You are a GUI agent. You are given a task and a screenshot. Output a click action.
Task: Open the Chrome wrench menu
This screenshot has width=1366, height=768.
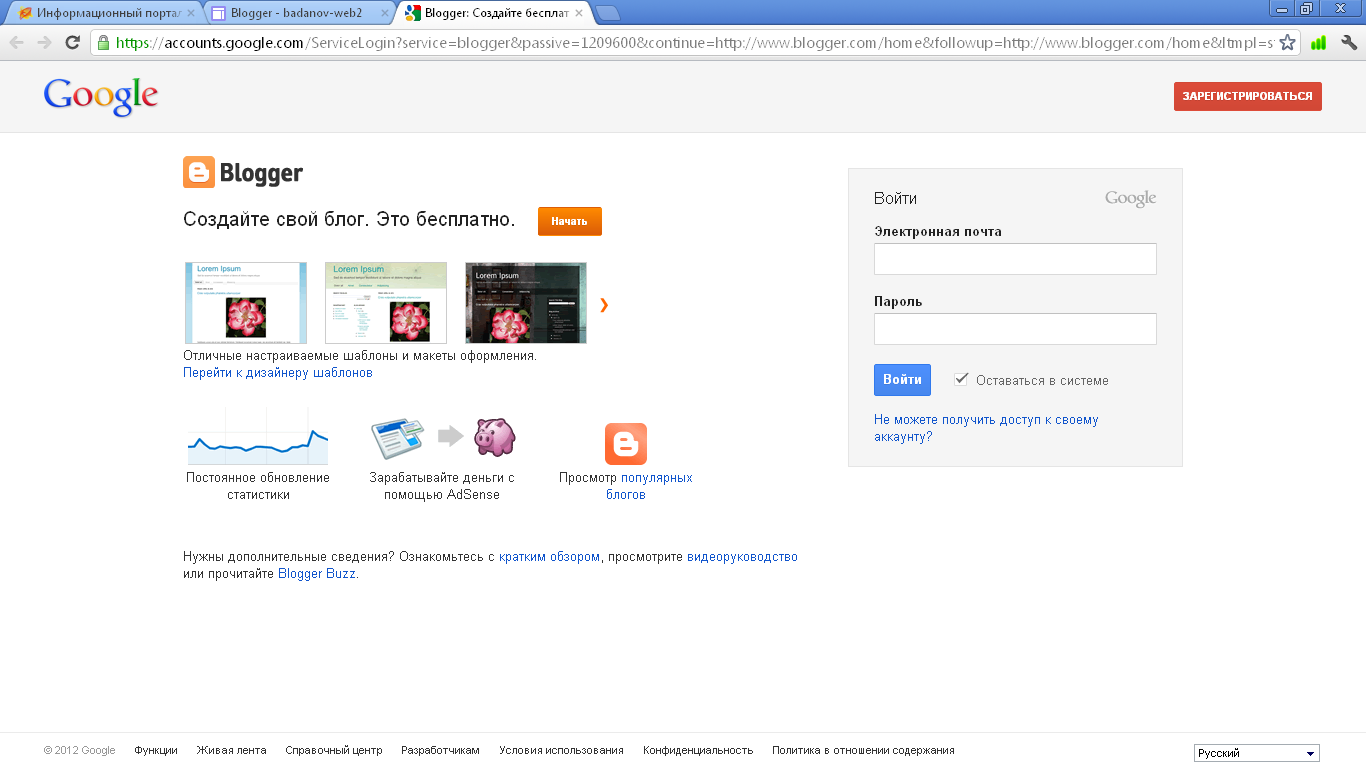pyautogui.click(x=1349, y=43)
